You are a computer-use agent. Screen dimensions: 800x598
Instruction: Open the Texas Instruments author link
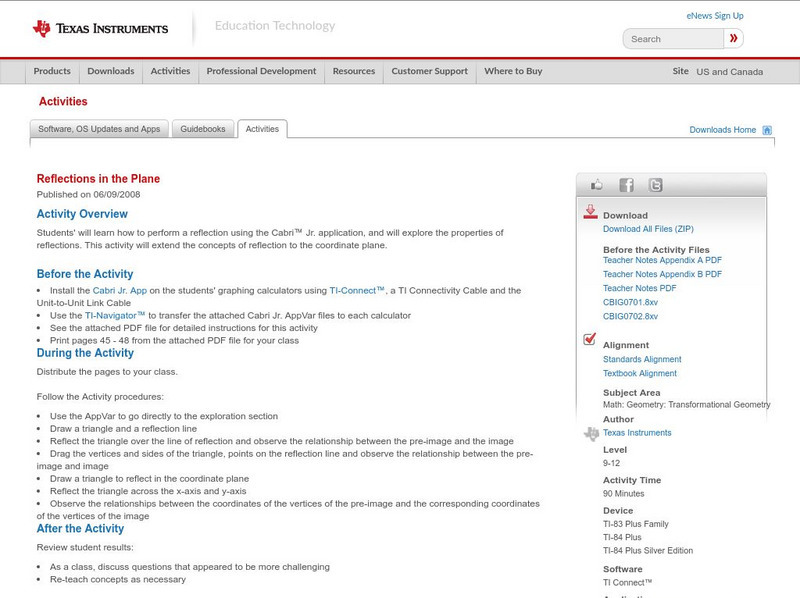pos(637,433)
